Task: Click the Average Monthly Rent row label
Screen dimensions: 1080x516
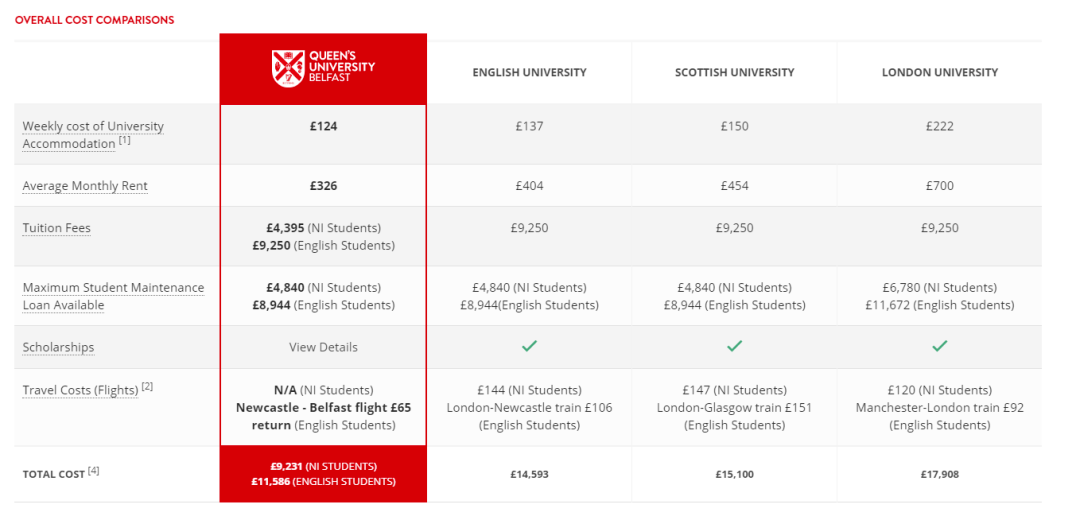Action: pos(85,186)
